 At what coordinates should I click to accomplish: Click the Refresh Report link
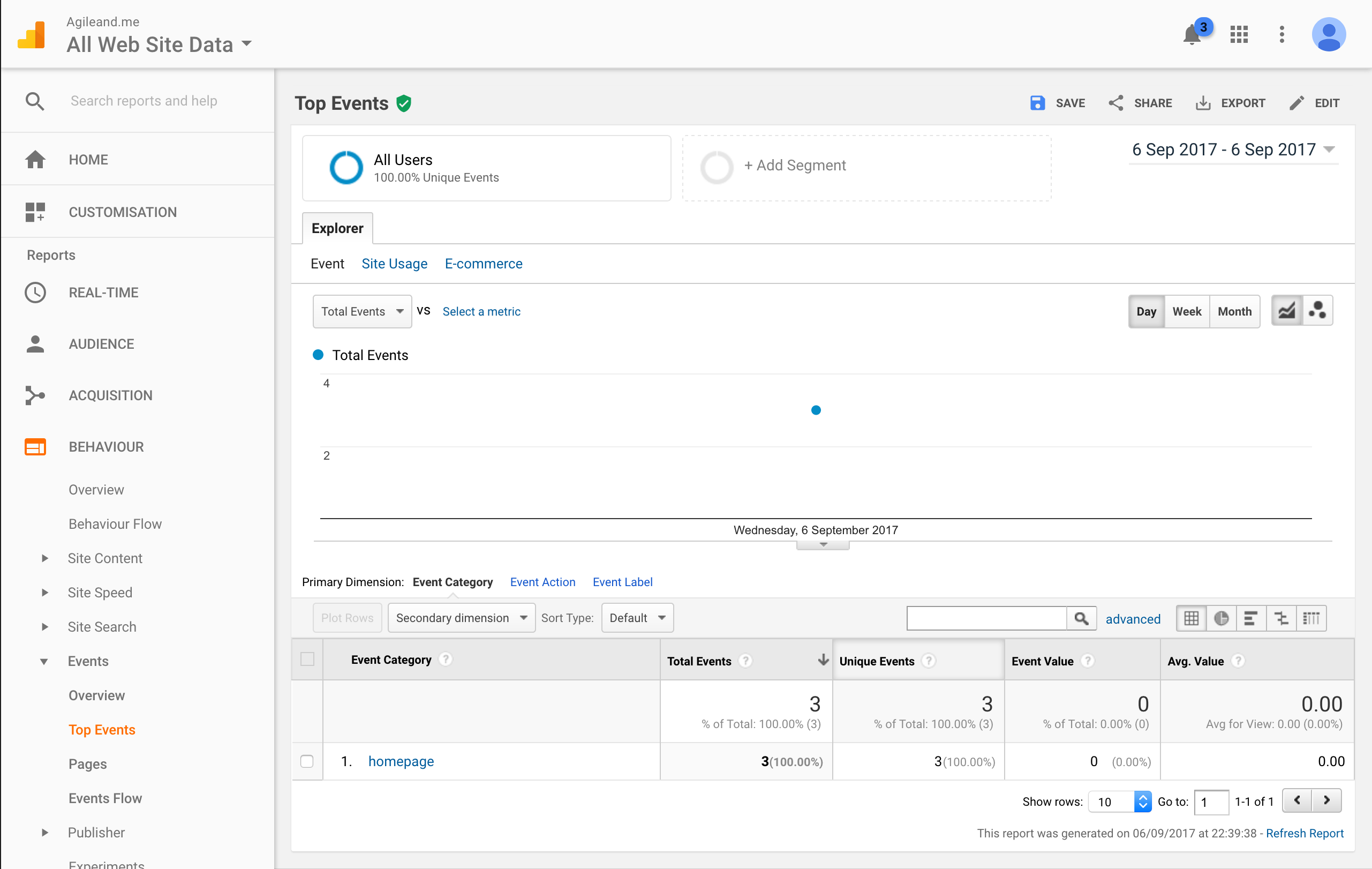[1304, 833]
